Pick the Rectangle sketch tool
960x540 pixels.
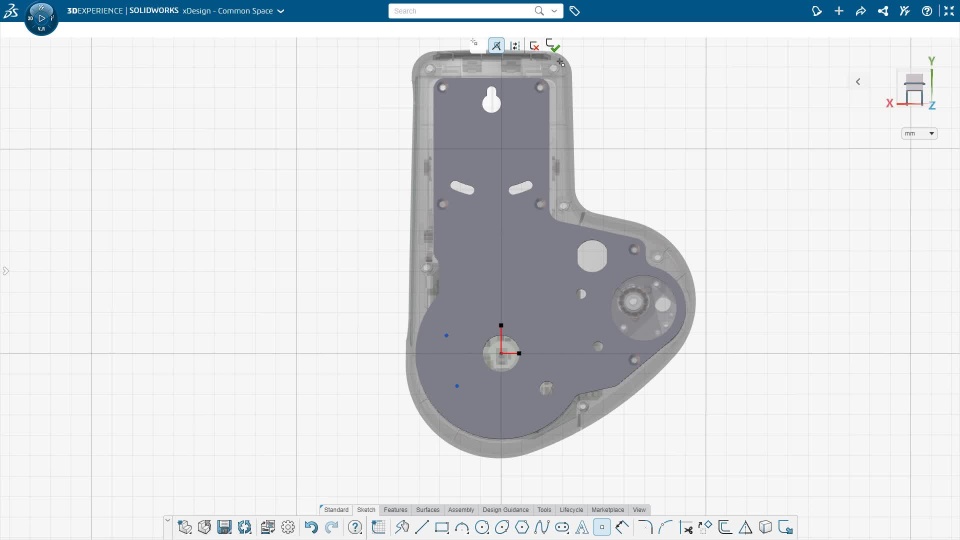tap(441, 527)
